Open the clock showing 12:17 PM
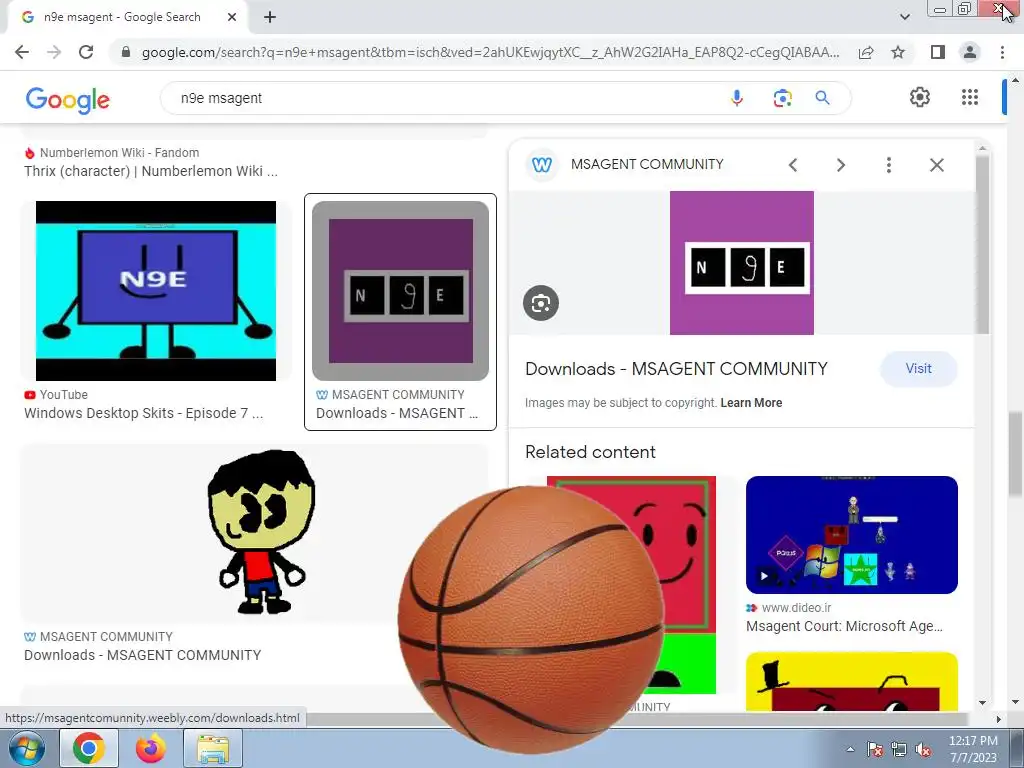This screenshot has height=768, width=1024. click(x=973, y=749)
